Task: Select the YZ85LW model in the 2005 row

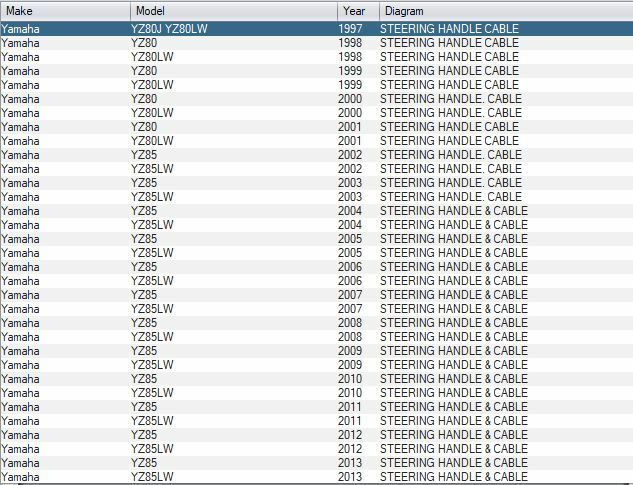Action: point(152,253)
